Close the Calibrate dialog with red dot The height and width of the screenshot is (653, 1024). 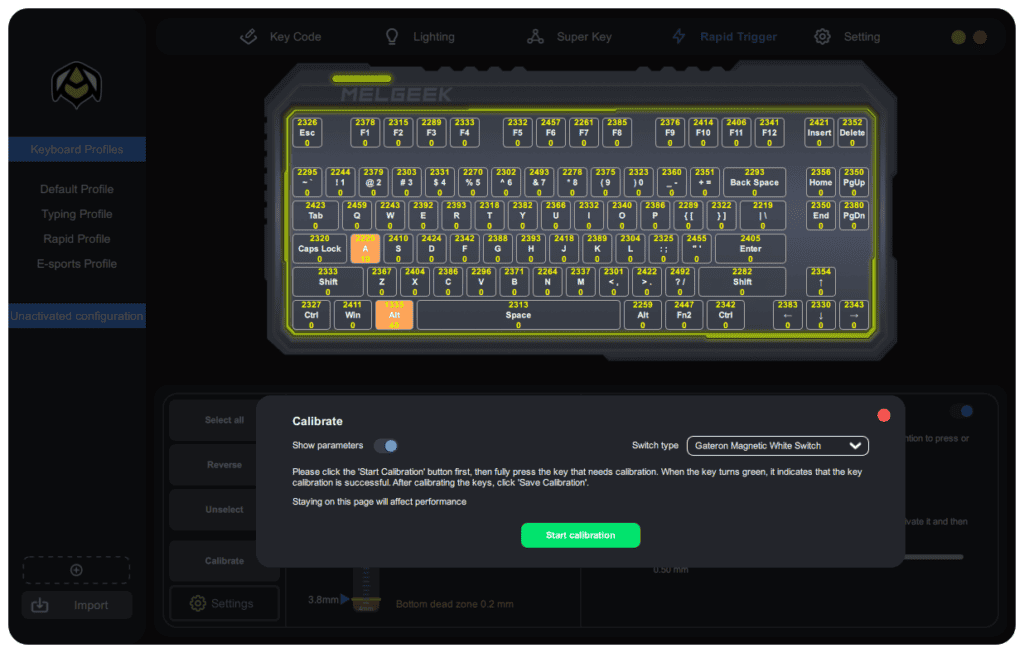[x=884, y=415]
